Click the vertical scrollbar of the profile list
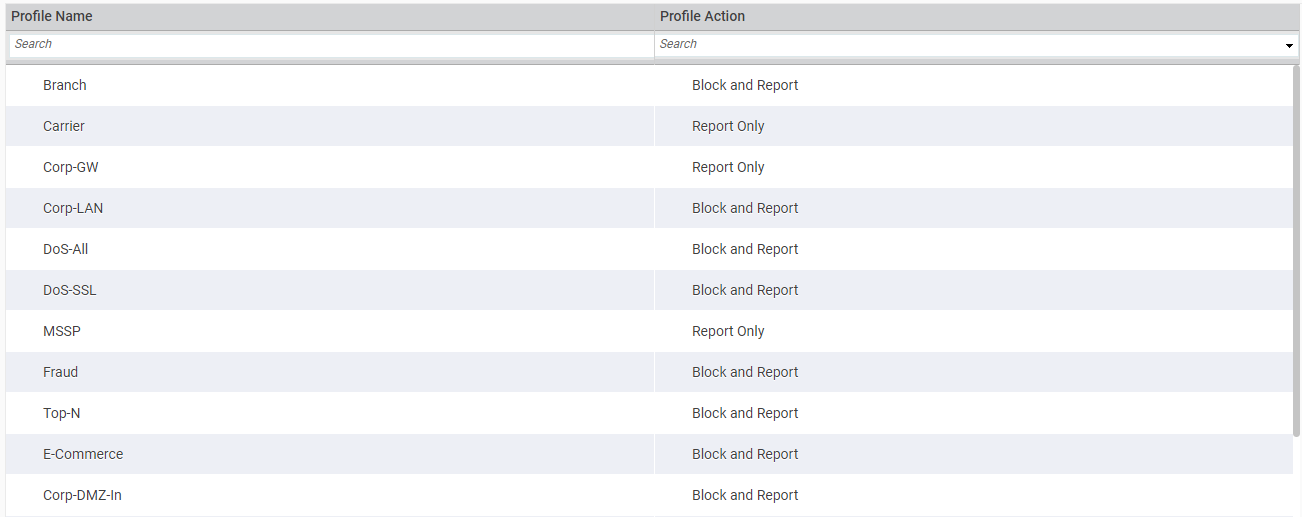Screen dimensions: 1302x517 pyautogui.click(x=1296, y=250)
